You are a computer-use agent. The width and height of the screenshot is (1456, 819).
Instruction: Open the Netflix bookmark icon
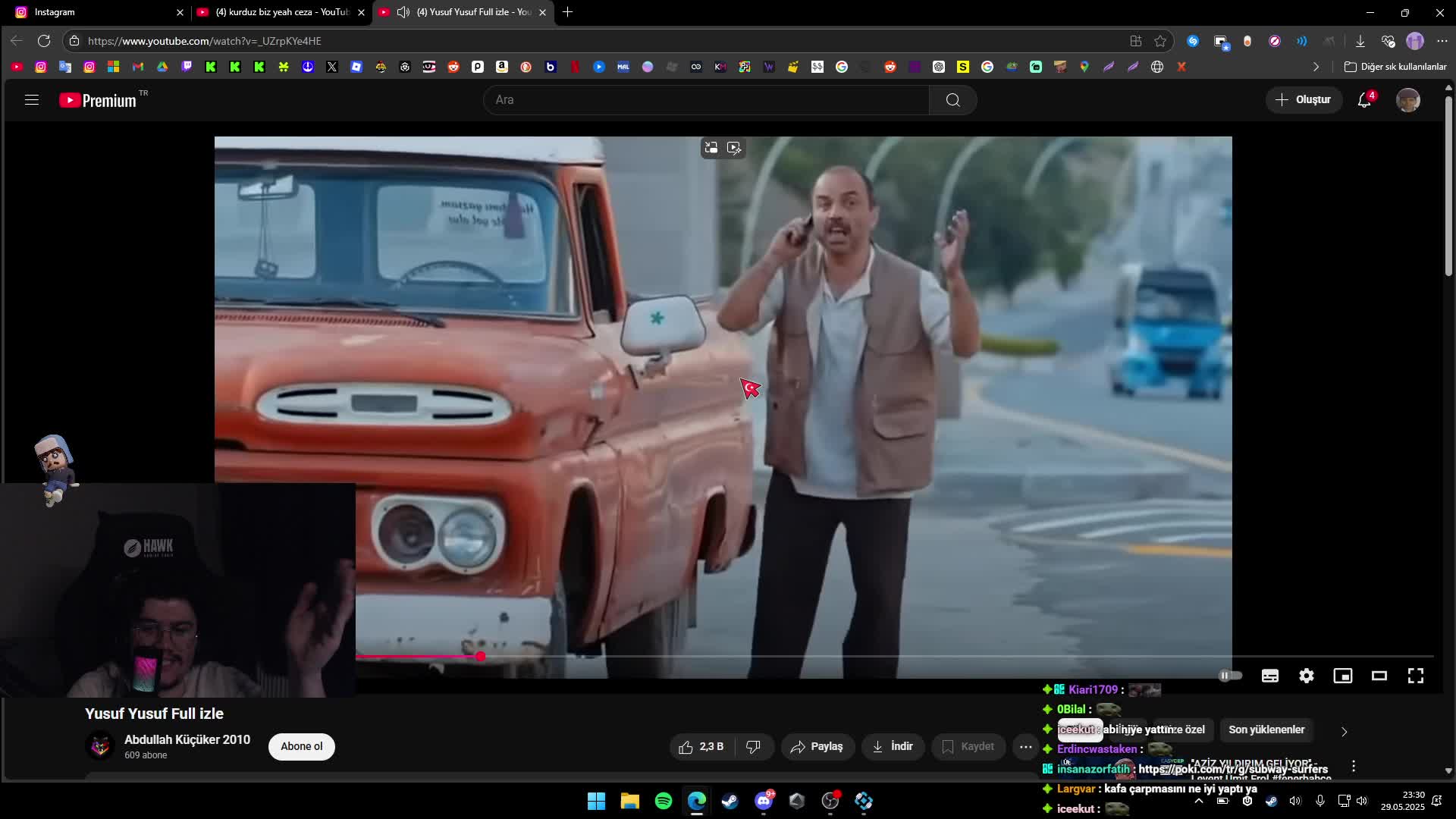tap(575, 67)
